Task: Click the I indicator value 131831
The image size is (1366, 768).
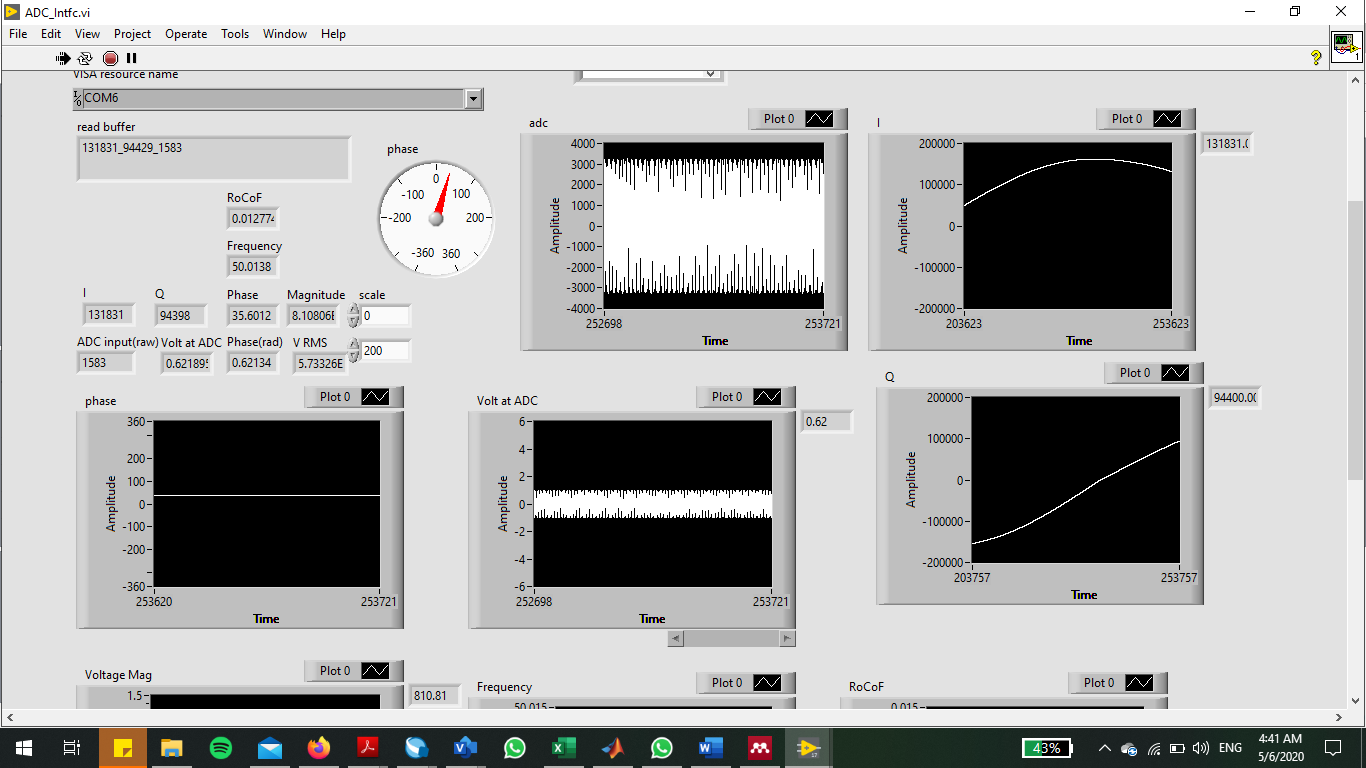Action: tap(107, 314)
